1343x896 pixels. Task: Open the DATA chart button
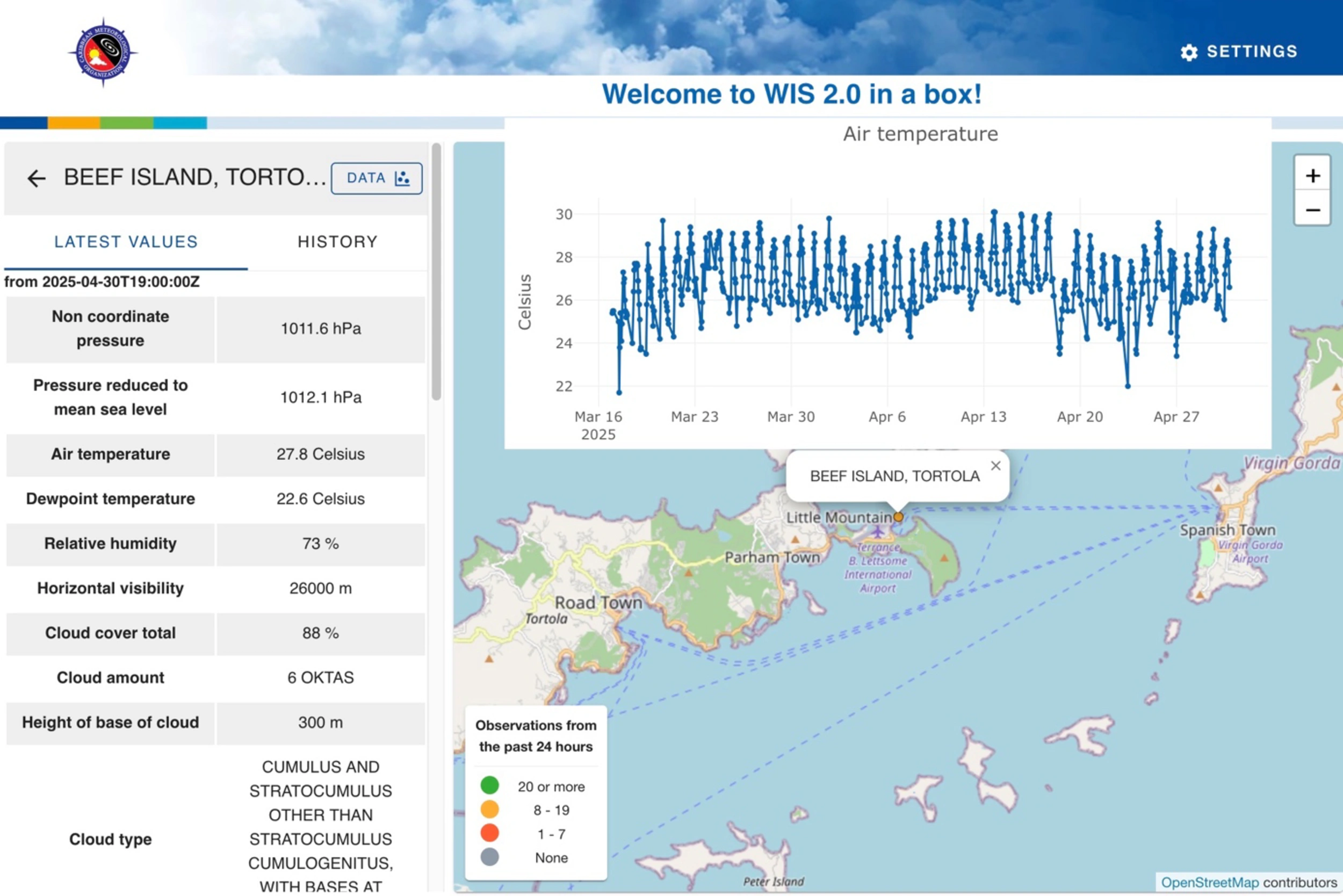(376, 178)
